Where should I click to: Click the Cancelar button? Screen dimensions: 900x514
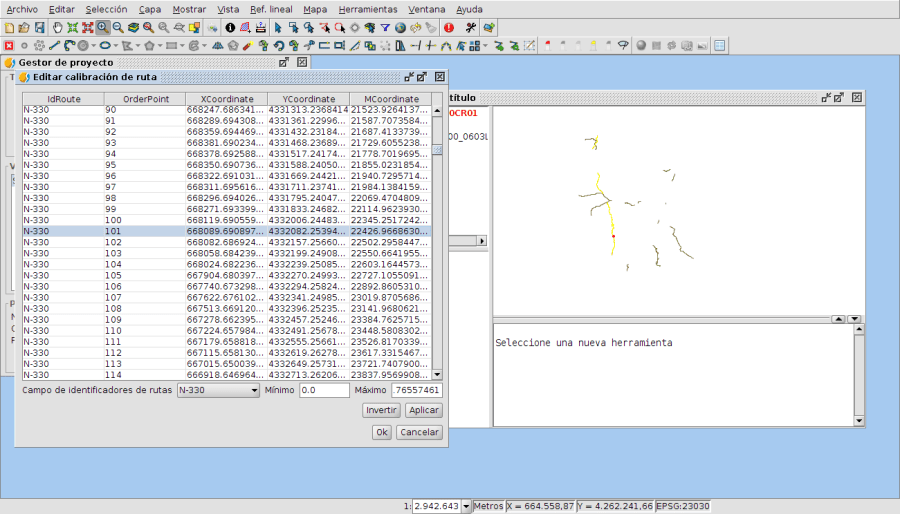(419, 432)
